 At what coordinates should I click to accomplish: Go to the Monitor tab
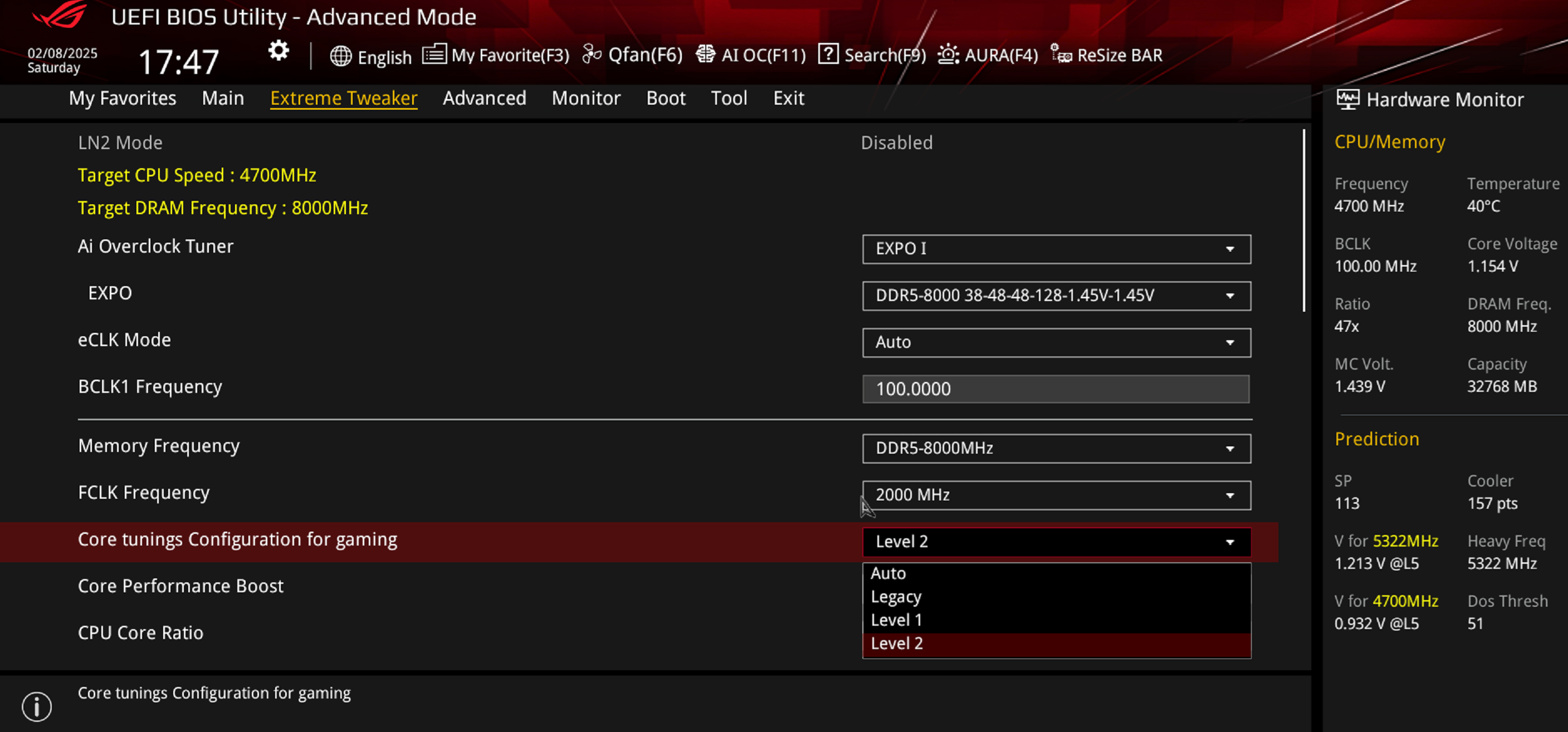pyautogui.click(x=585, y=98)
